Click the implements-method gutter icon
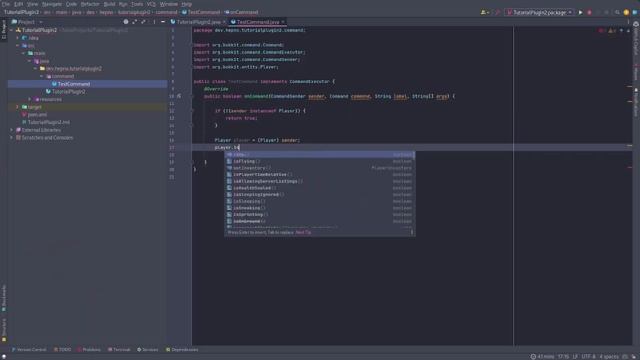This screenshot has width=640, height=360. [x=179, y=96]
